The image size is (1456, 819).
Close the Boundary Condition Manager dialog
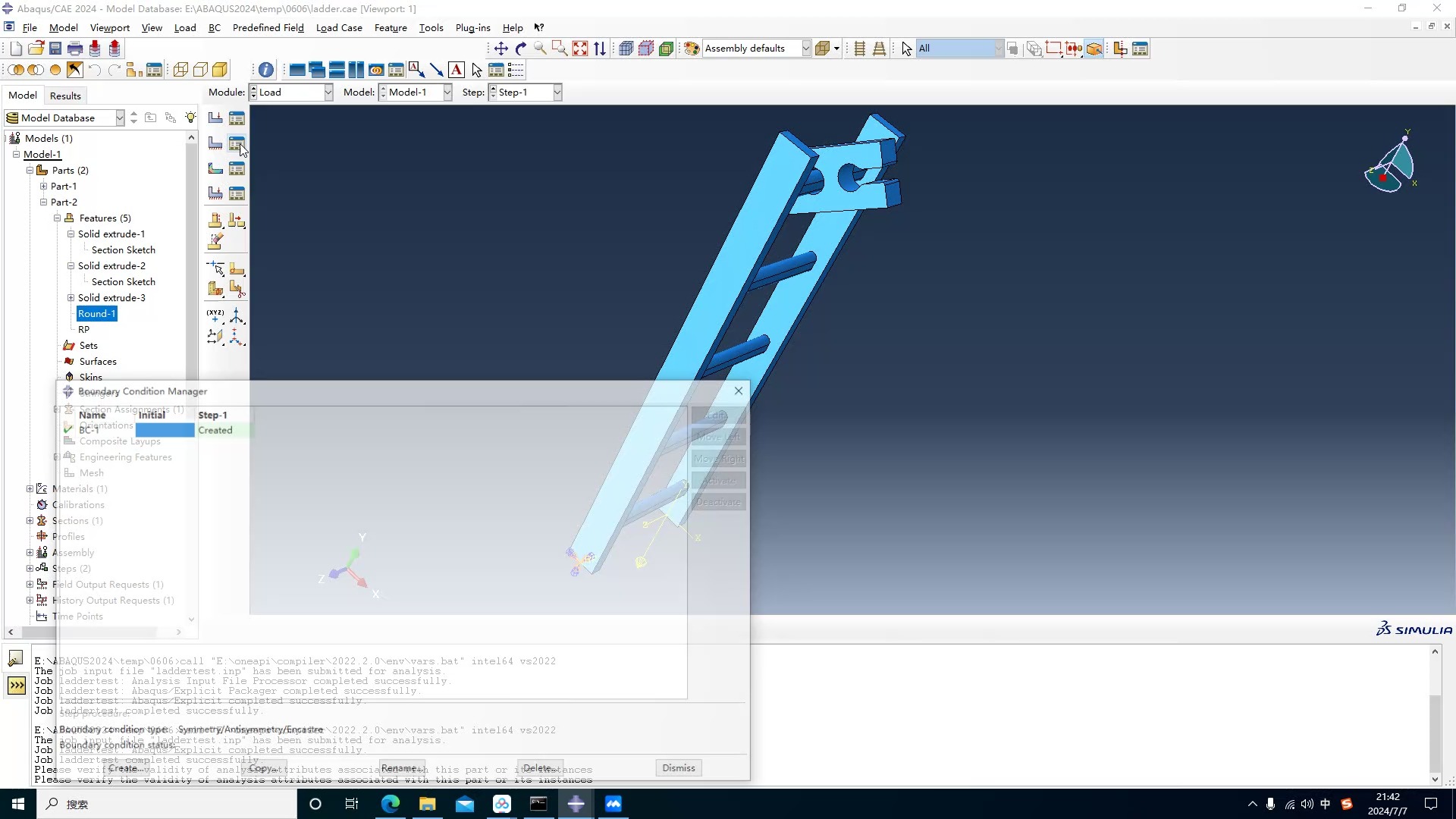738,391
